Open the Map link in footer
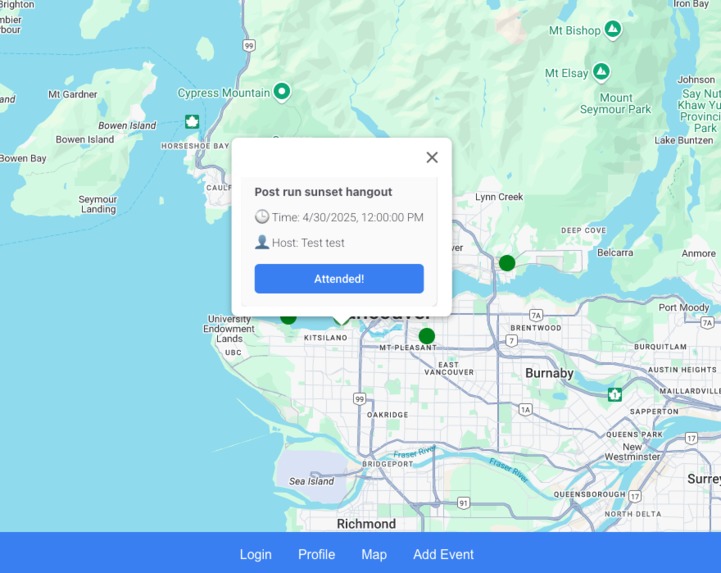Viewport: 721px width, 573px height. tap(374, 554)
